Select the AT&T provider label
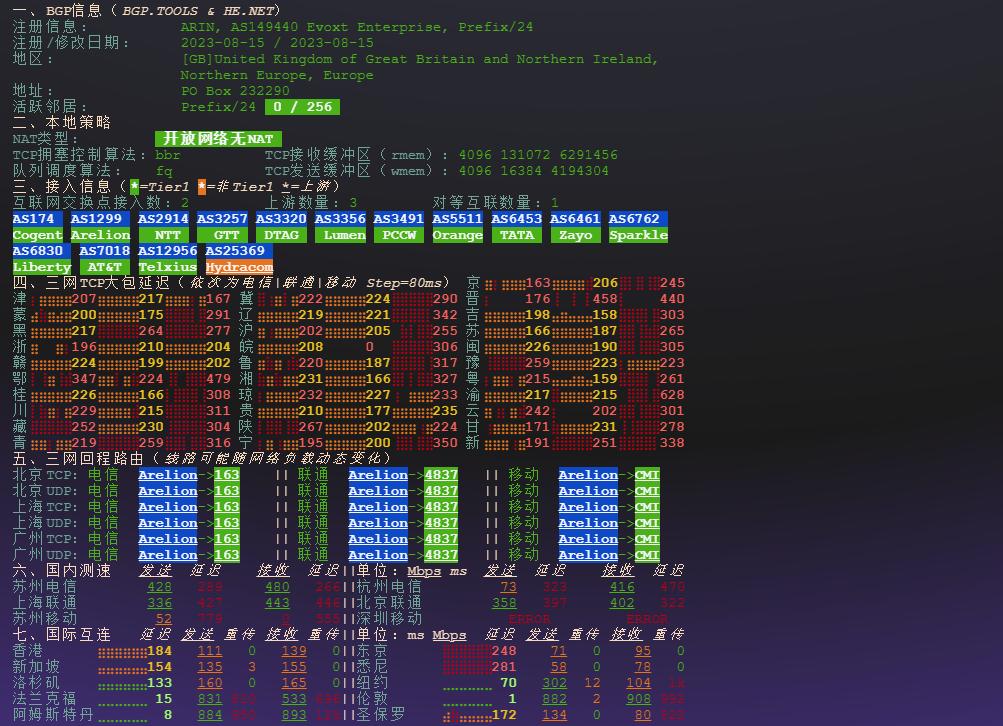The height and width of the screenshot is (726, 1003). point(104,267)
